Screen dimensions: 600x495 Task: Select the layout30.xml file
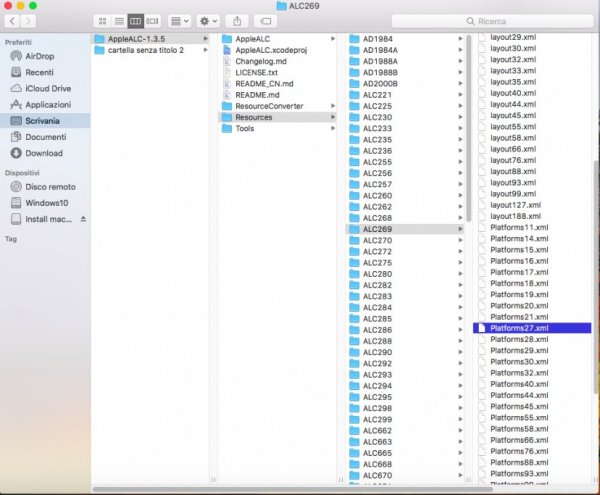[x=532, y=48]
